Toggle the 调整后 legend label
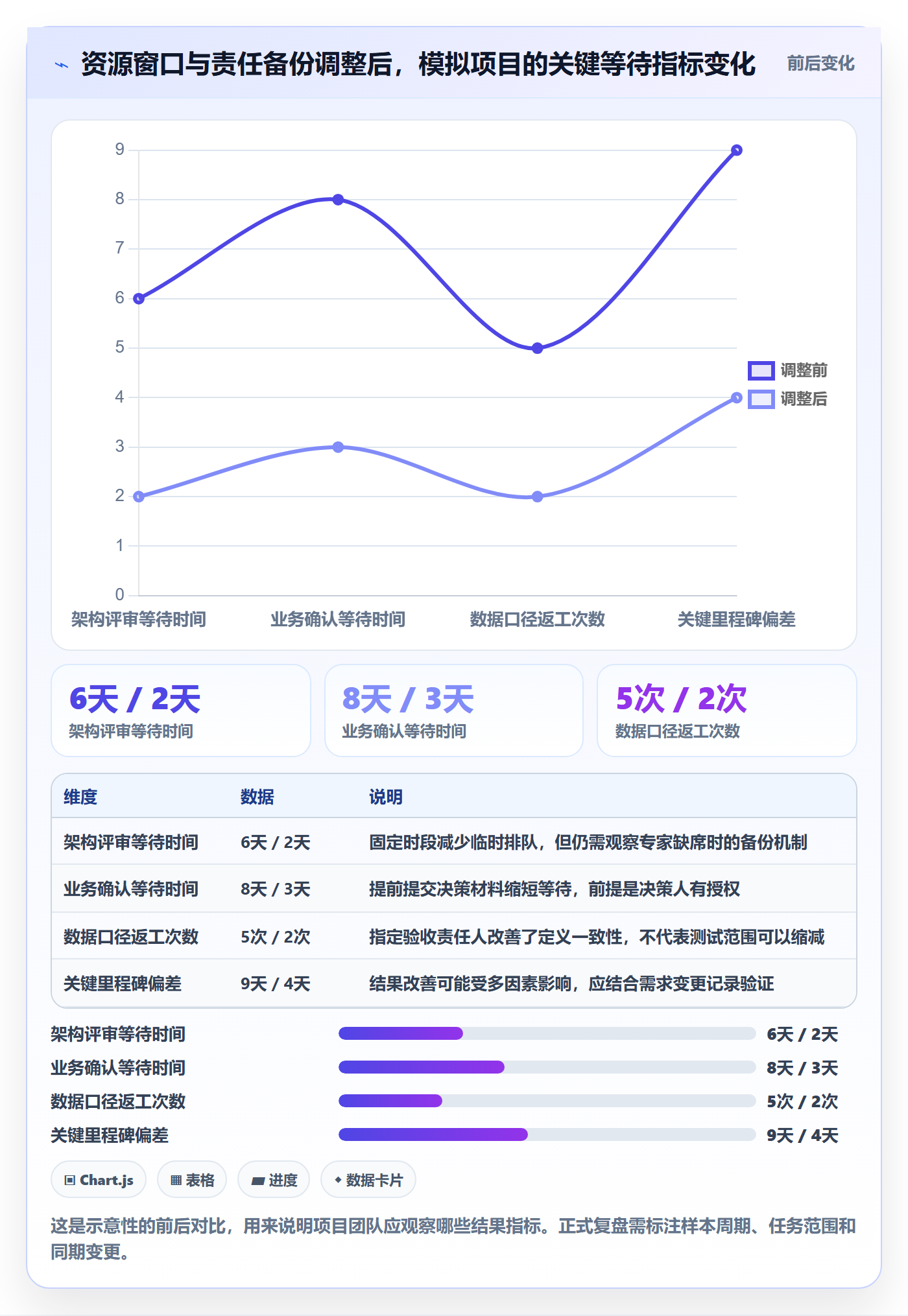This screenshot has height=1316, width=908. [x=804, y=399]
